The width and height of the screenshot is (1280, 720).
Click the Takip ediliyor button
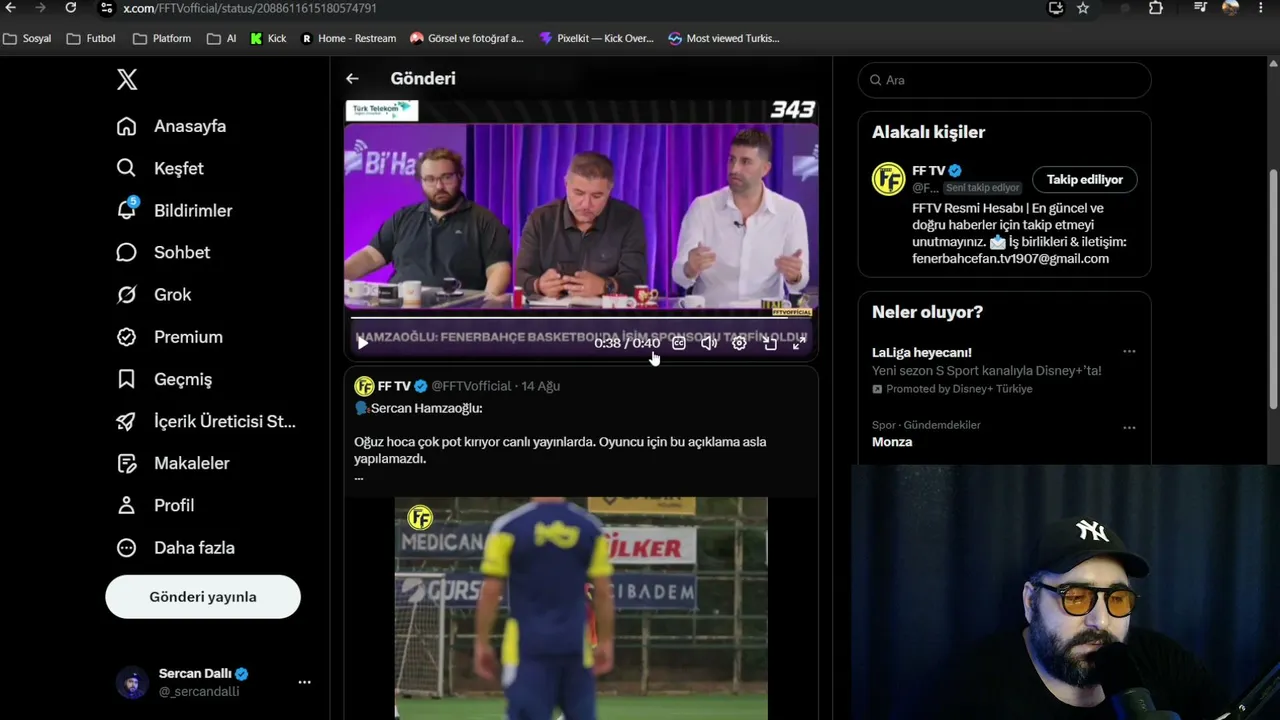(1085, 180)
